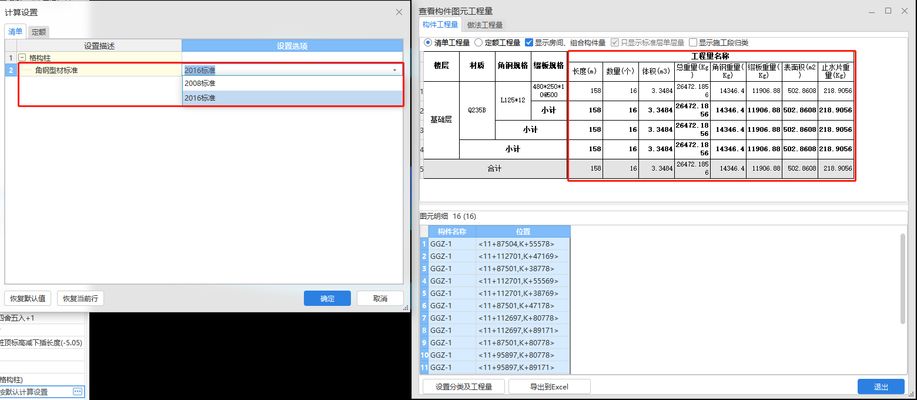Click the 恢复当前行 button
917x400 pixels.
coord(80,298)
